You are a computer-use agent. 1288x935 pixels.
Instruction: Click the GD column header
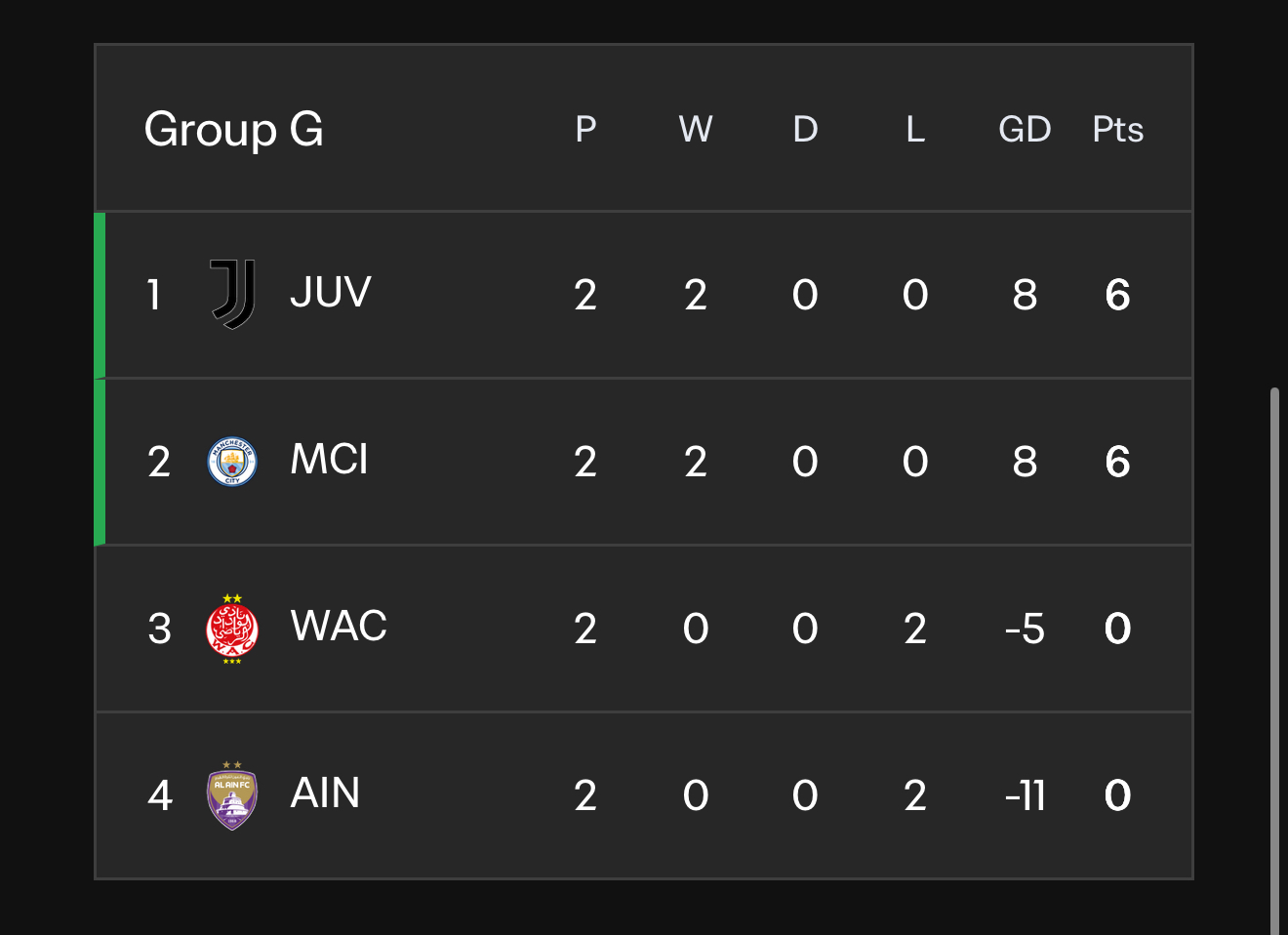(x=1025, y=129)
